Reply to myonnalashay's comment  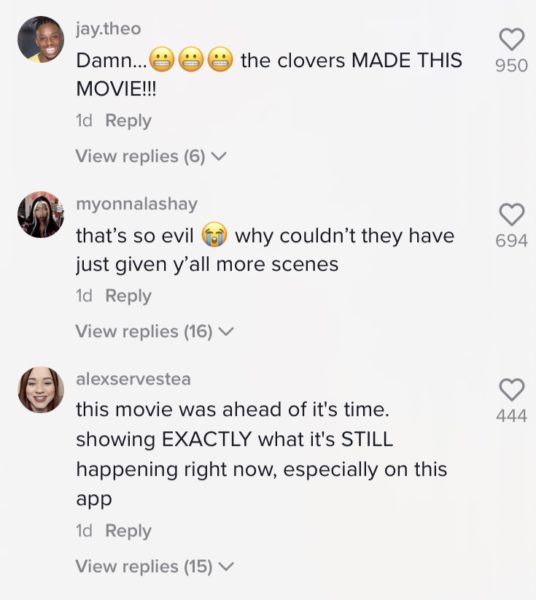[128, 296]
